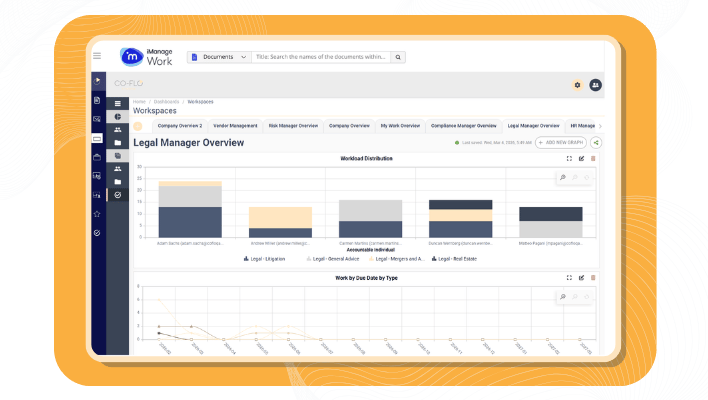Switch to the HR Manage tab
The height and width of the screenshot is (400, 708).
coord(582,126)
